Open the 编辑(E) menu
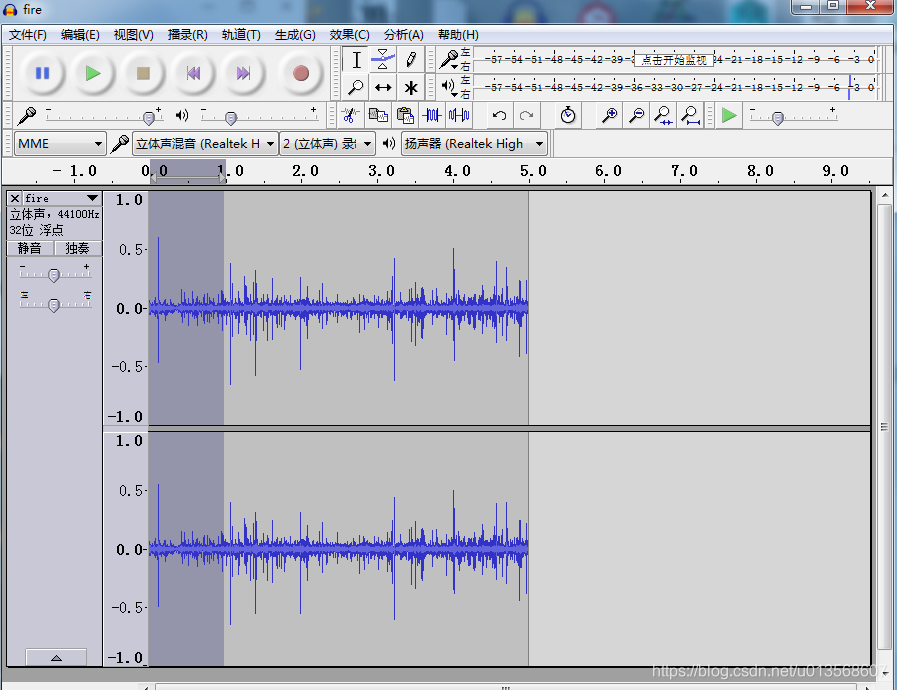897x690 pixels. (80, 35)
